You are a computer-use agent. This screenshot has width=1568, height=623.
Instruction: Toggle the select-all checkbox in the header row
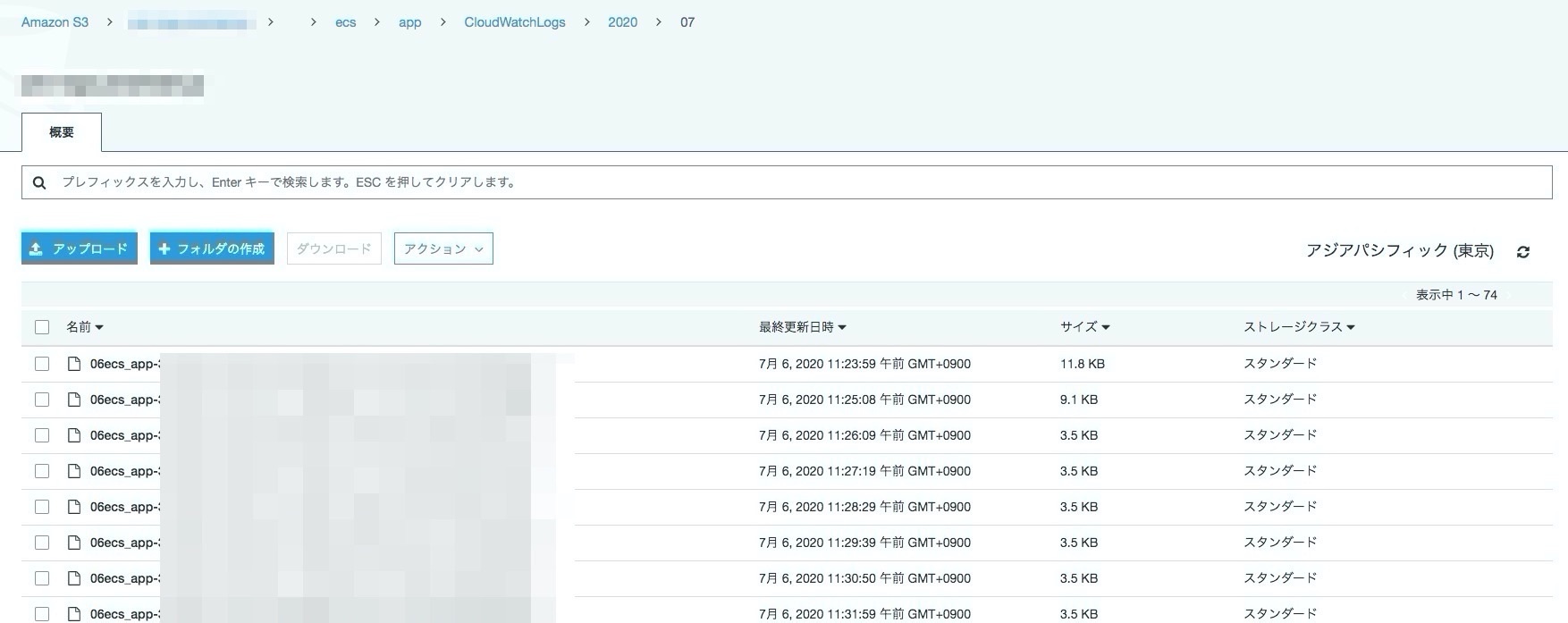42,327
